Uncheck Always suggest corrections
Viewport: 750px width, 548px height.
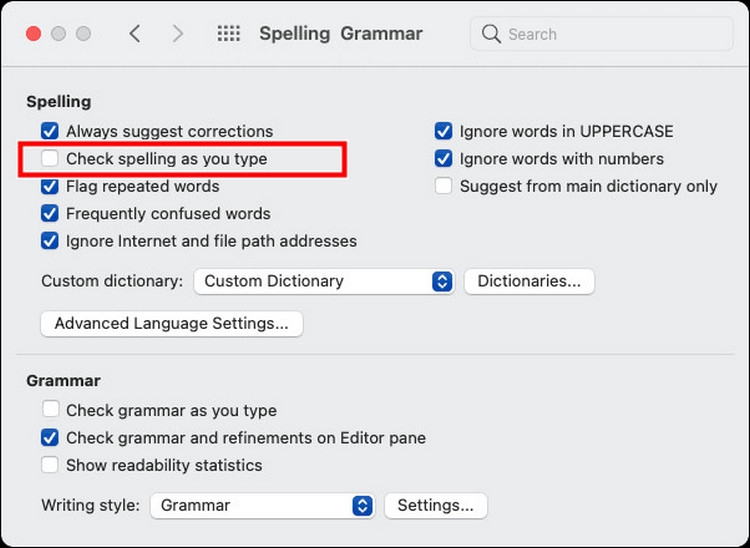point(50,131)
